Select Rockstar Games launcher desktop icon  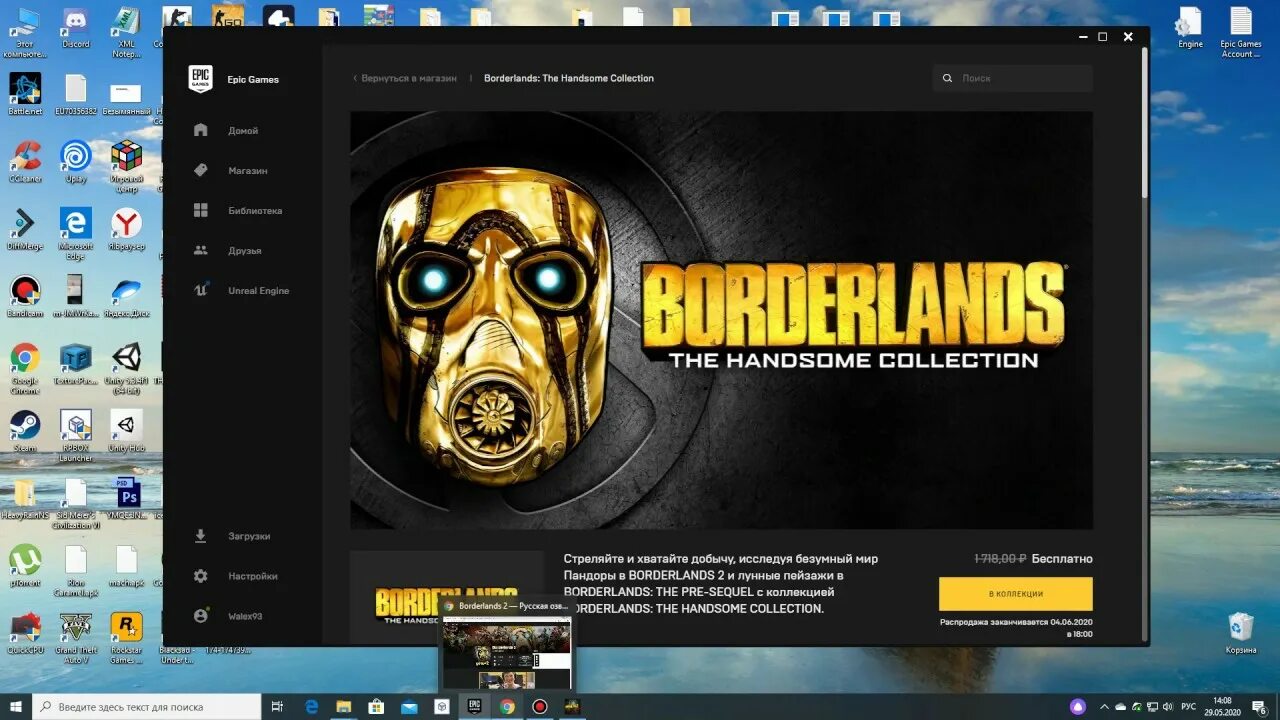pos(126,637)
